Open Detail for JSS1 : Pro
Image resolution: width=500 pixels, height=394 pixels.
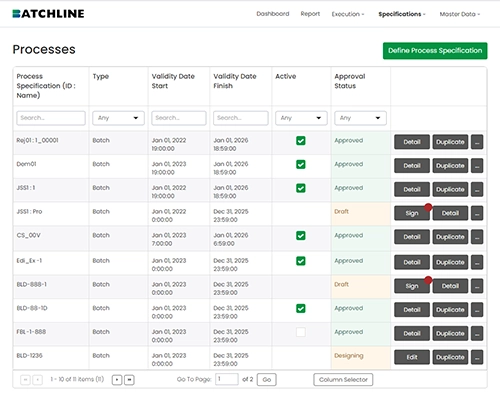pyautogui.click(x=450, y=213)
